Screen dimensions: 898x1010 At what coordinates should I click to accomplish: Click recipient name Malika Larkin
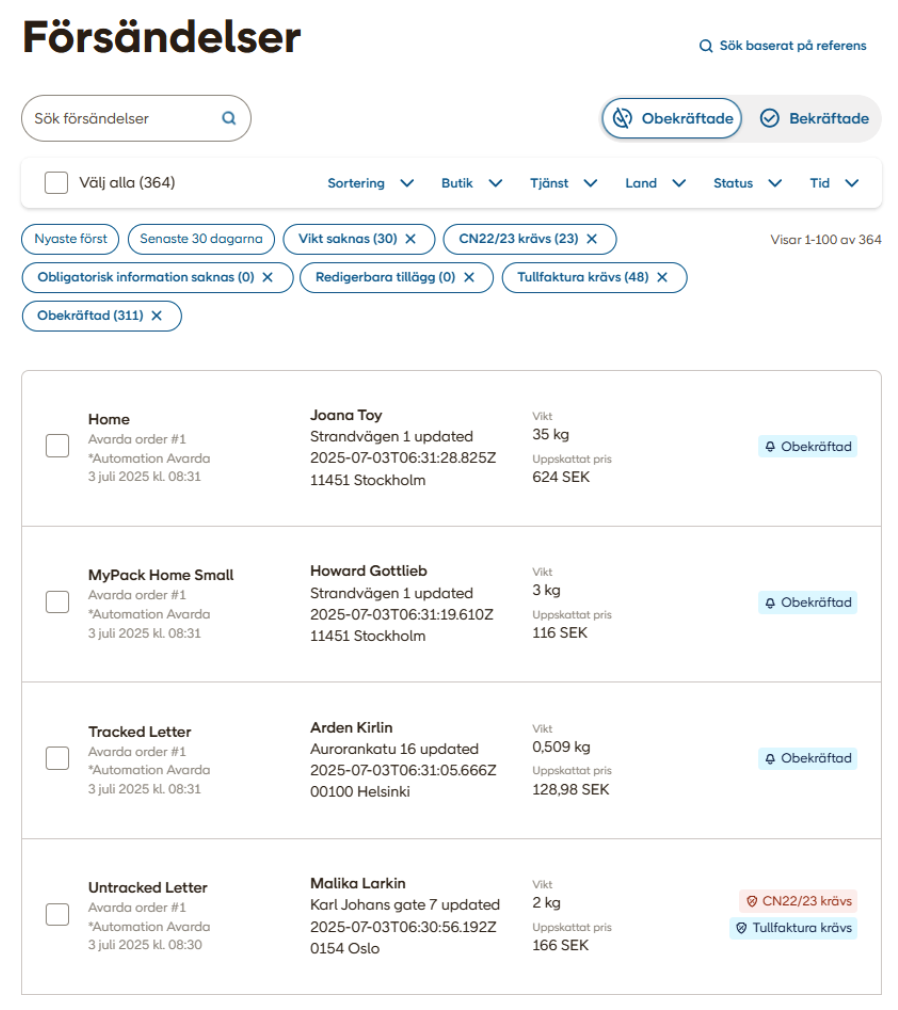pyautogui.click(x=358, y=884)
